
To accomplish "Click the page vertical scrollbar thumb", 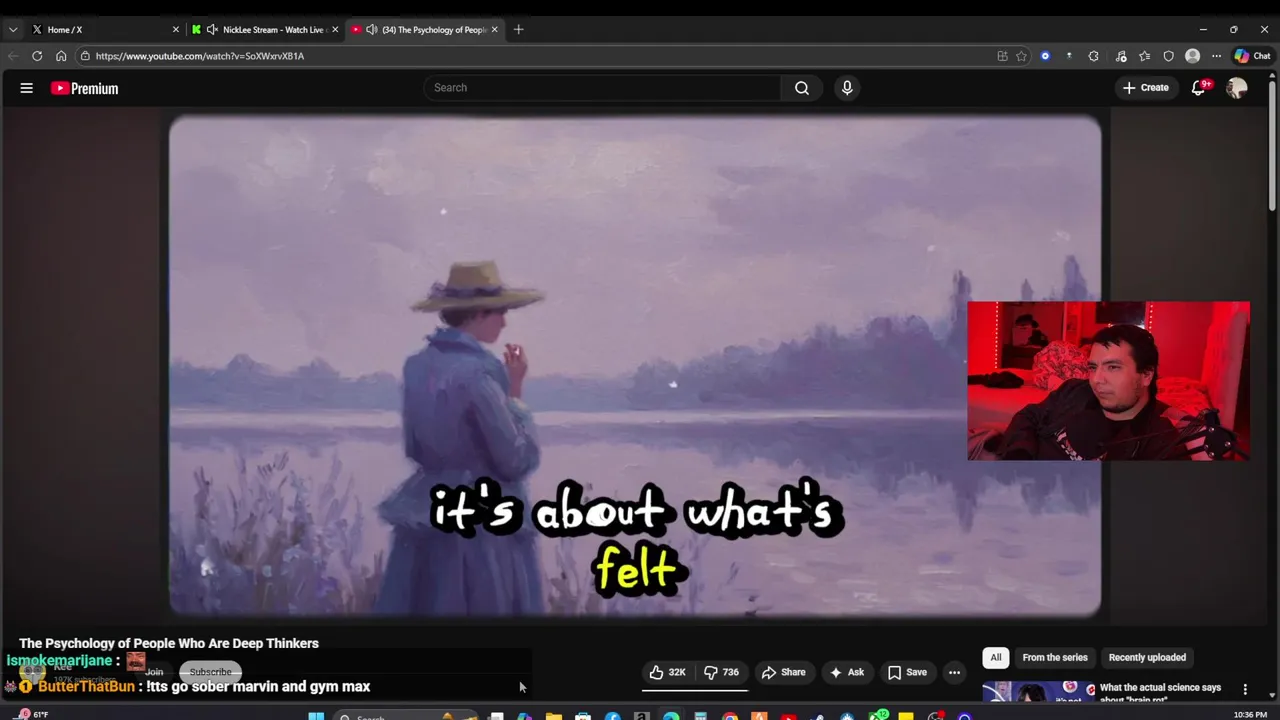I will click(1272, 145).
